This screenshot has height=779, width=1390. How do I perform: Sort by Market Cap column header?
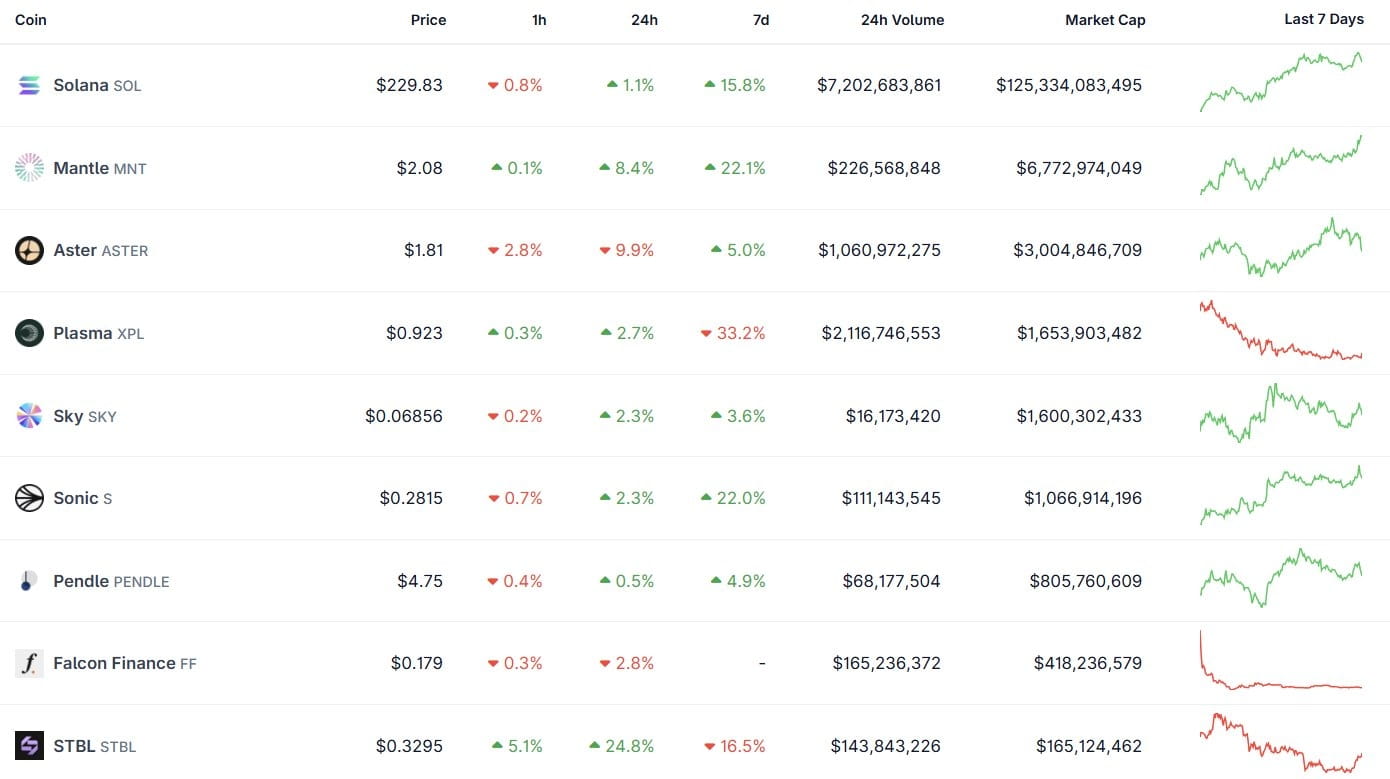click(x=1105, y=20)
